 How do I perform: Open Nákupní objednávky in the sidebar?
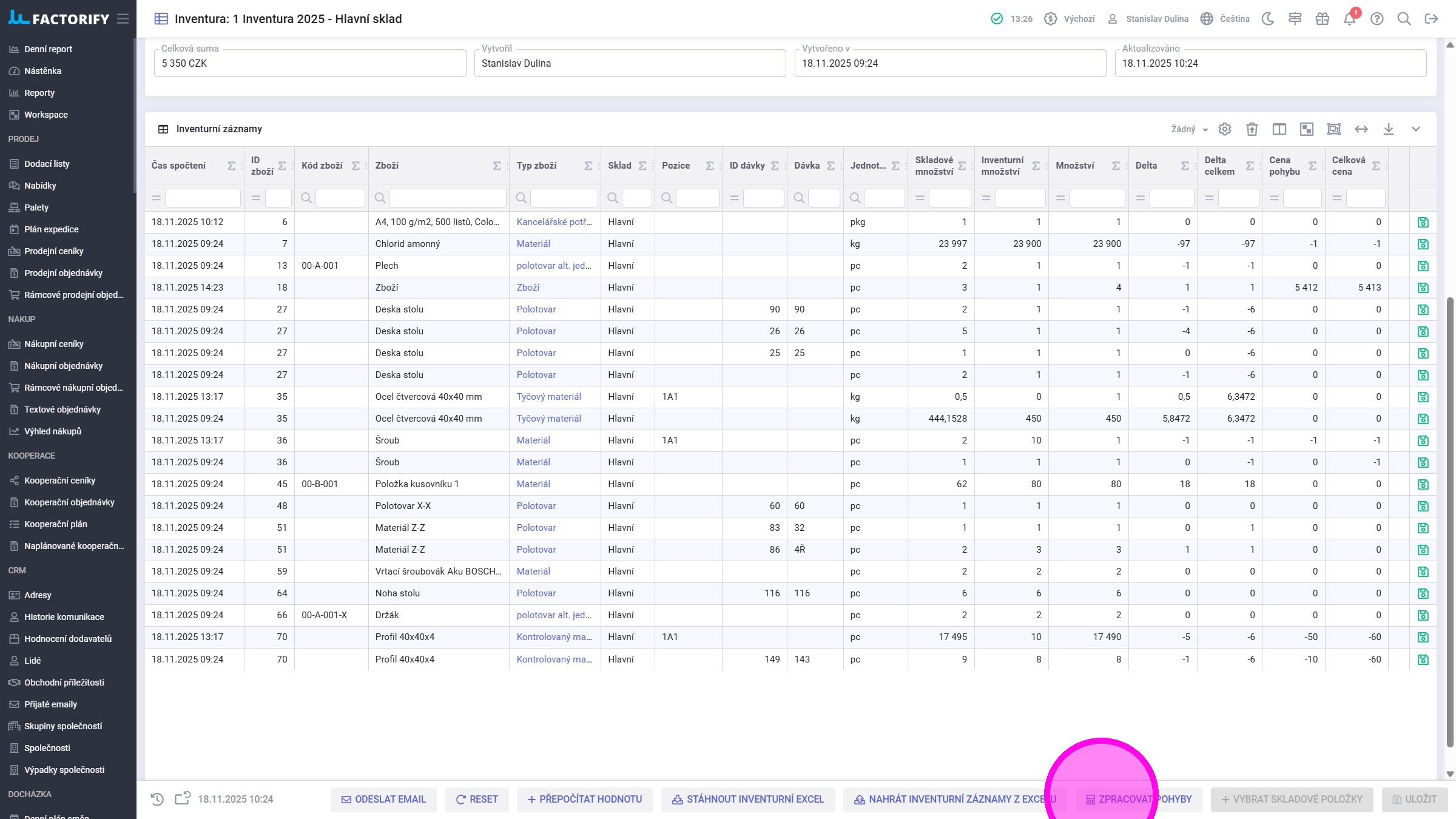(x=63, y=366)
